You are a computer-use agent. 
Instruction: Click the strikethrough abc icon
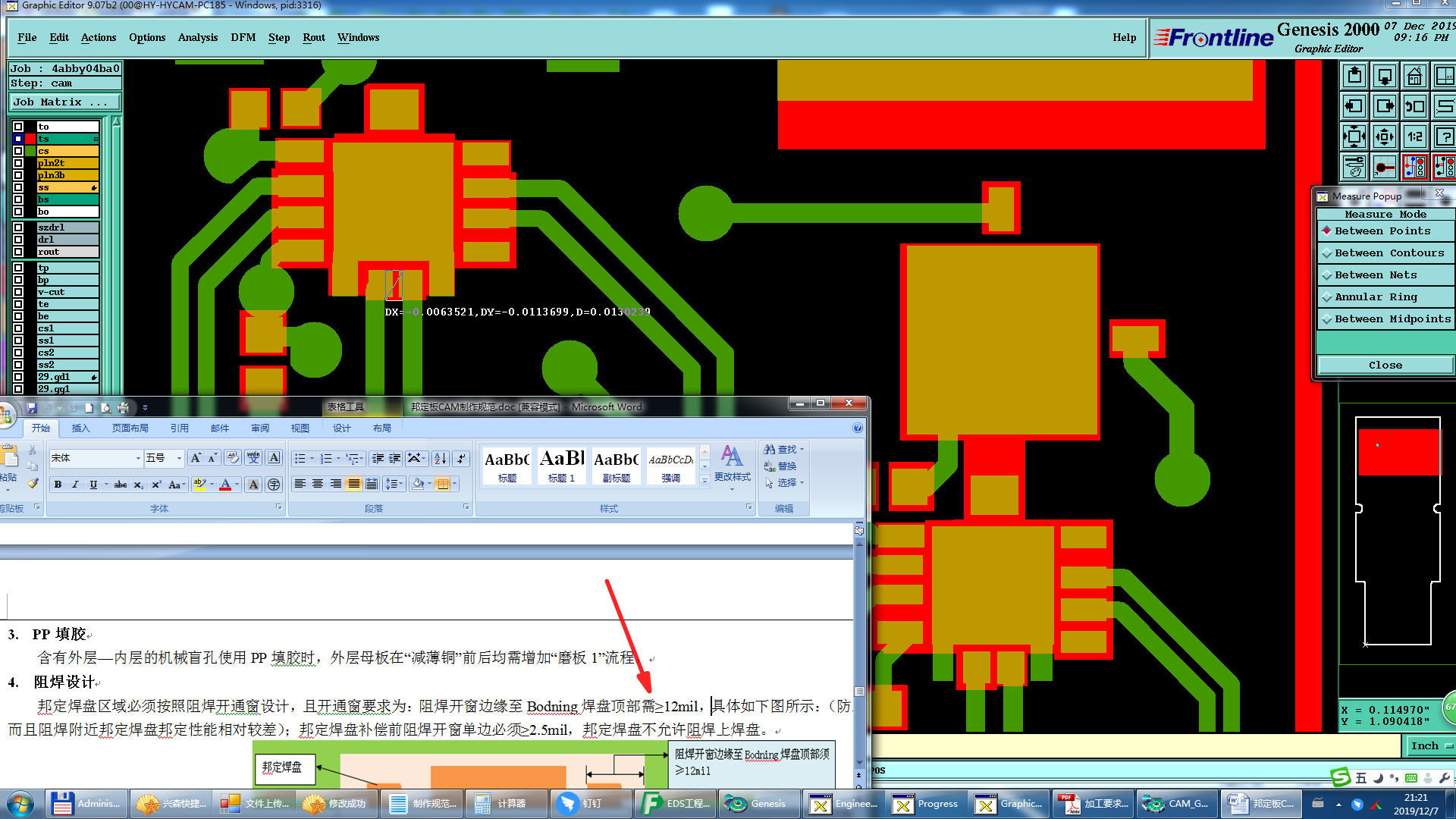click(120, 485)
